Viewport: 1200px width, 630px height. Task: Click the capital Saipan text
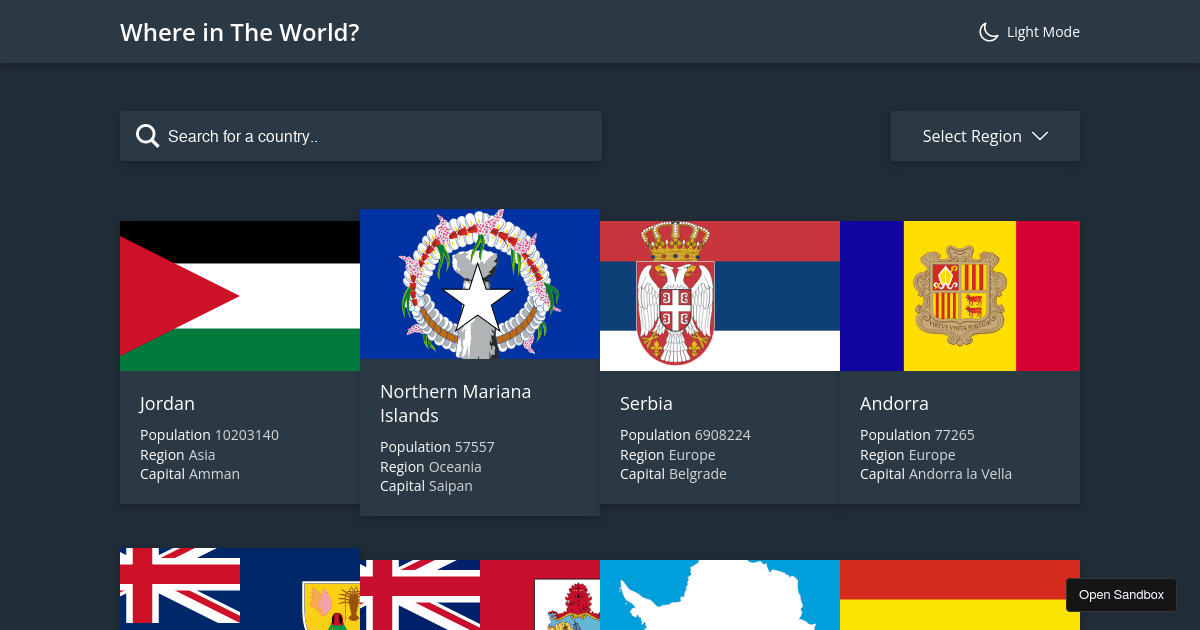pos(451,486)
